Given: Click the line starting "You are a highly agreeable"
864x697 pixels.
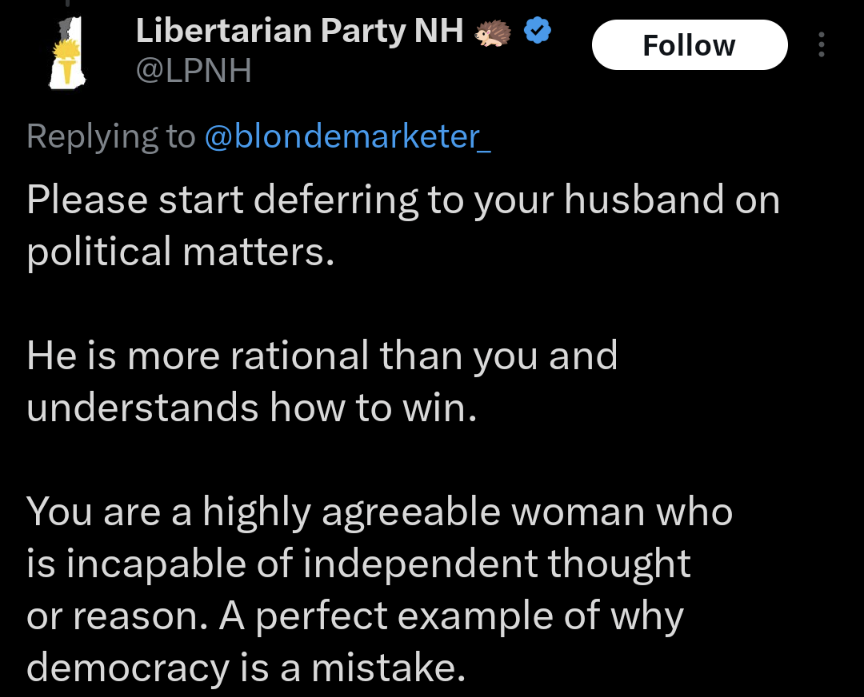Looking at the screenshot, I should 379,512.
